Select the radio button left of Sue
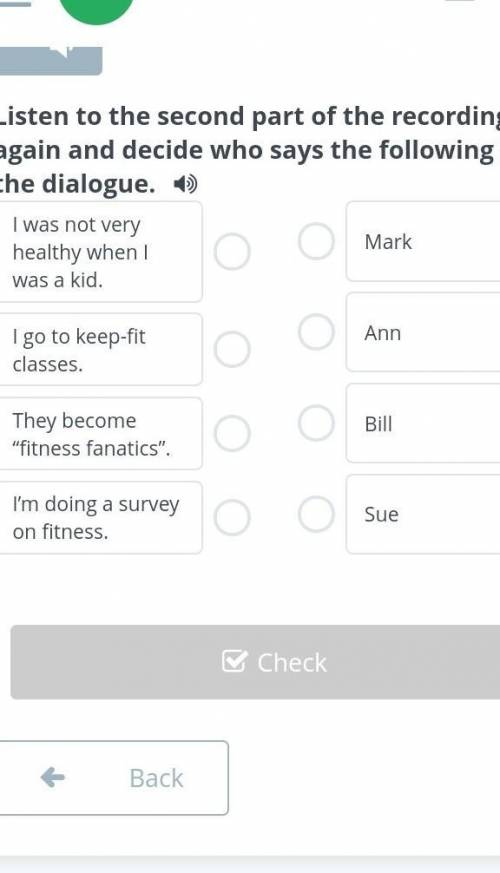Screen dimensions: 500x873 tap(316, 514)
